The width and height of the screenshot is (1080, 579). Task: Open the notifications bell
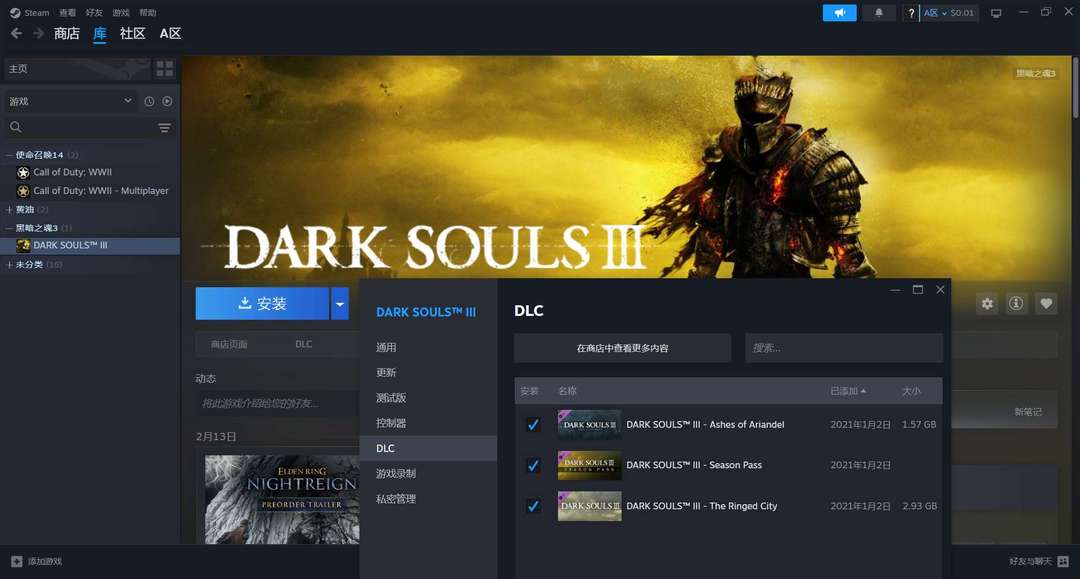(879, 12)
